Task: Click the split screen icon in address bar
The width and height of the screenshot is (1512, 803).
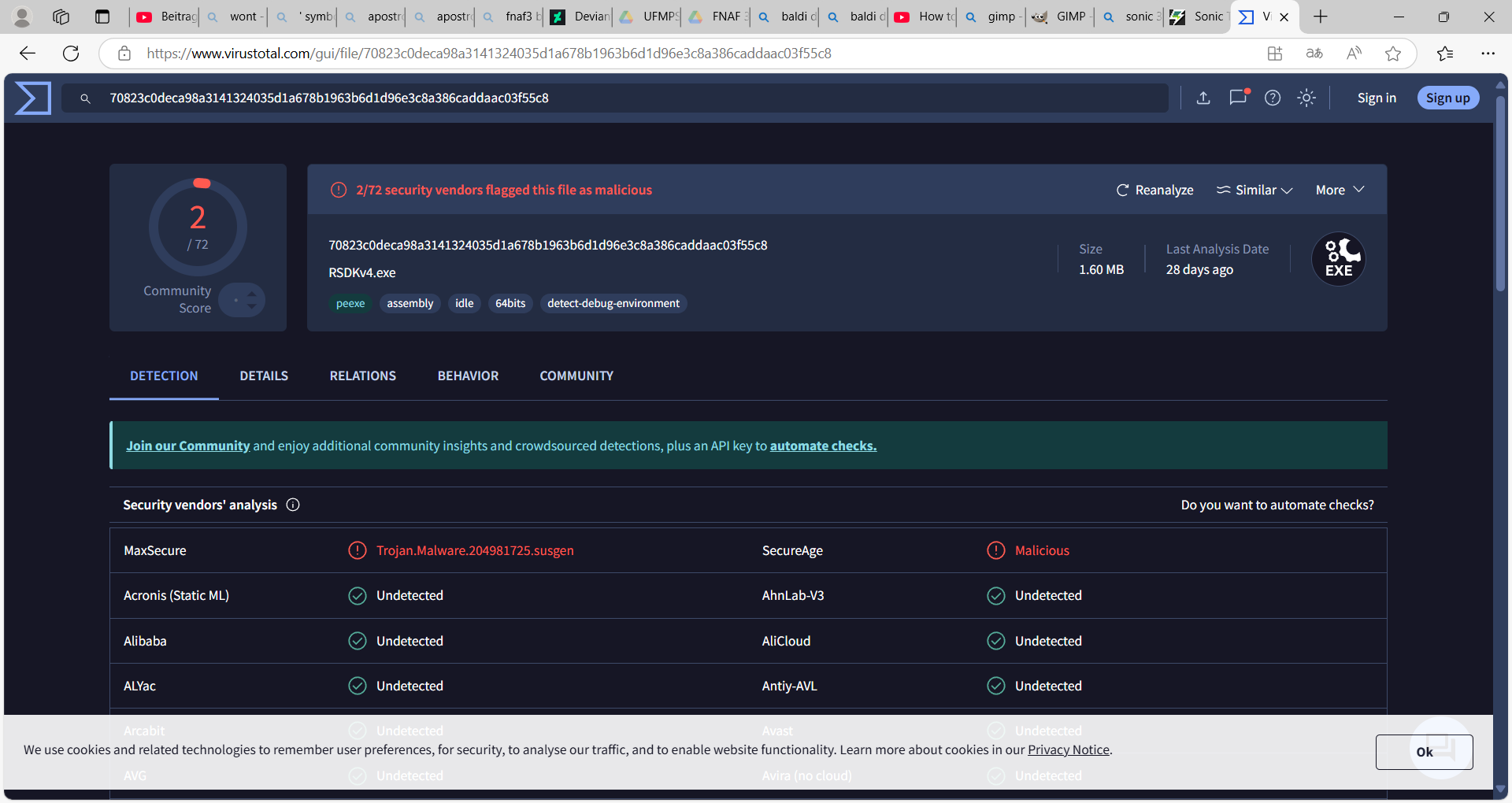Action: [x=1275, y=54]
